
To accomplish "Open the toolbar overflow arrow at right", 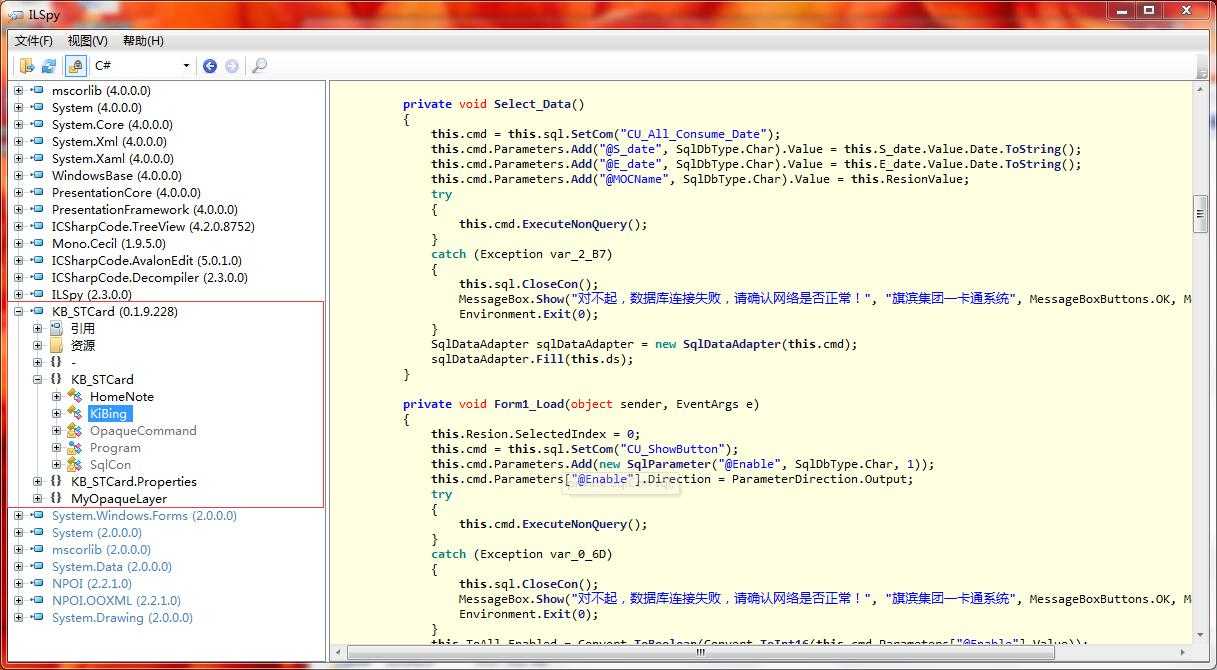I will pyautogui.click(x=1203, y=66).
